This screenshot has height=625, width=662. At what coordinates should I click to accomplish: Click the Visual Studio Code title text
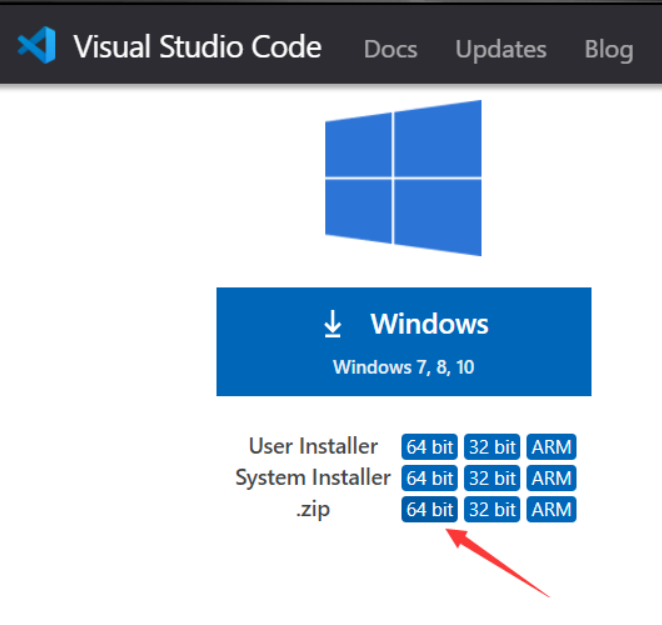(197, 47)
